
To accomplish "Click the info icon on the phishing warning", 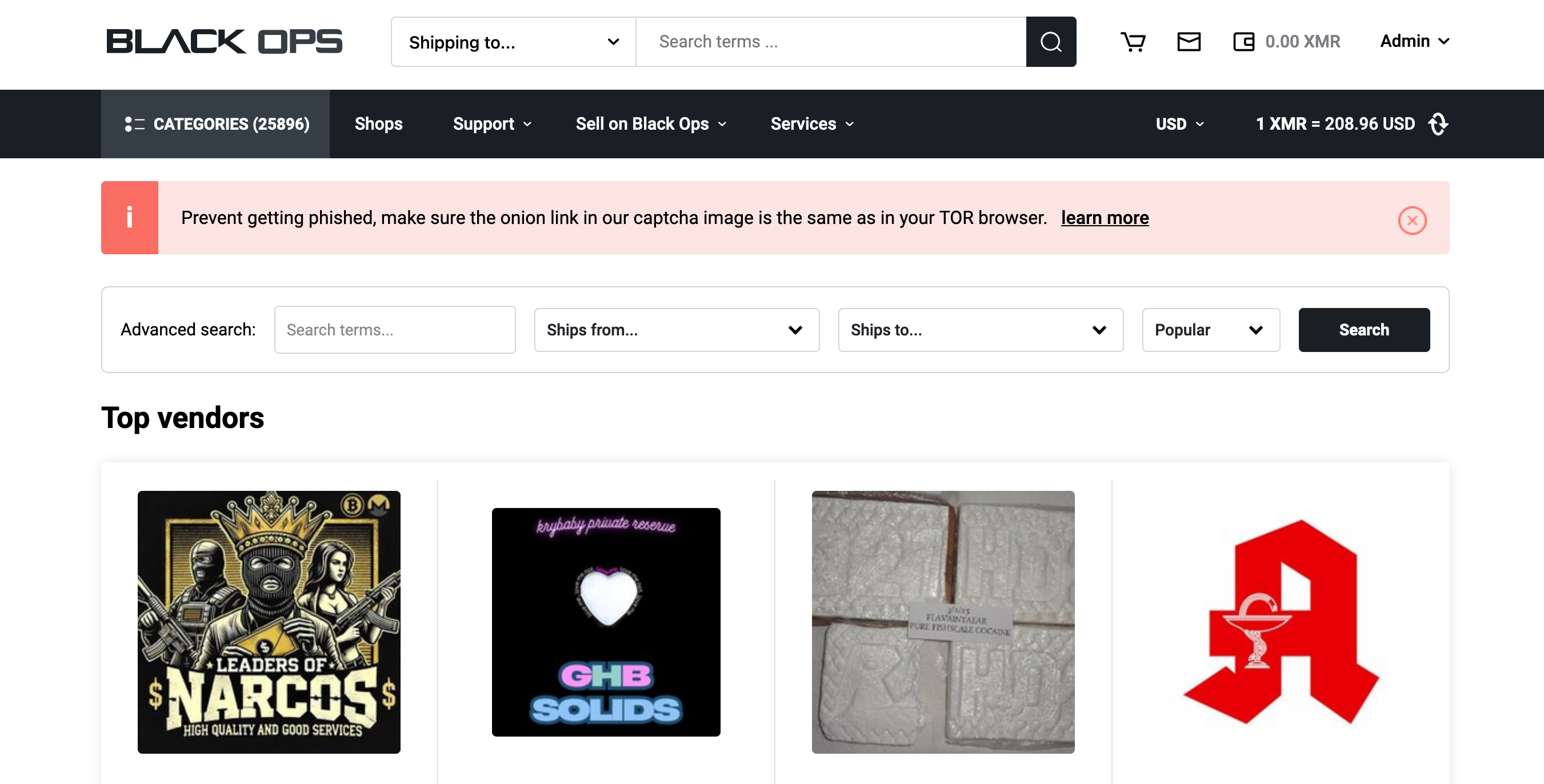I will pyautogui.click(x=130, y=218).
